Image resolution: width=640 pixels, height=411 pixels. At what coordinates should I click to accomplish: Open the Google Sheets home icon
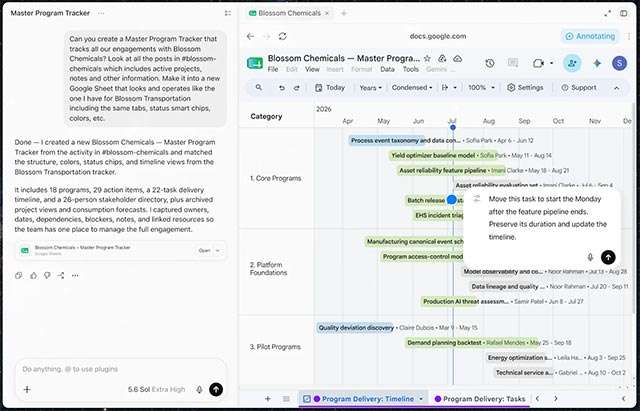click(255, 63)
